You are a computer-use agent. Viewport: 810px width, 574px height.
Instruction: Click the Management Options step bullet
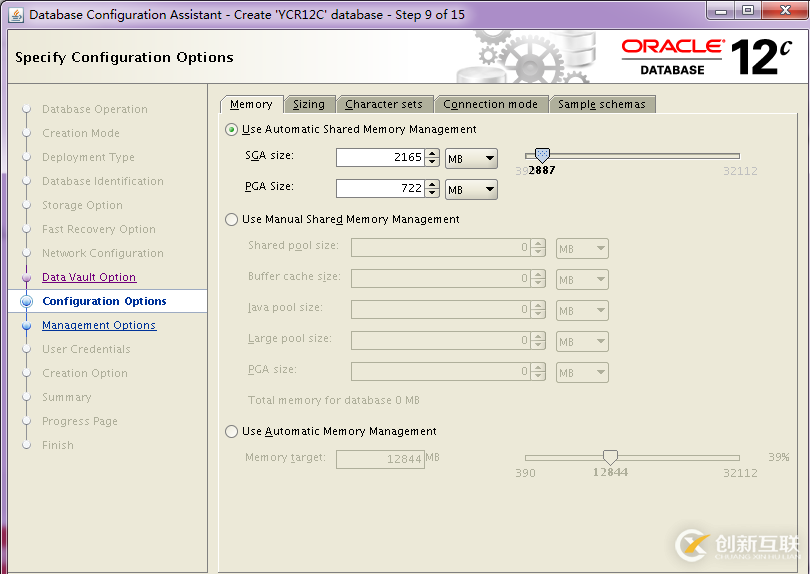(26, 325)
